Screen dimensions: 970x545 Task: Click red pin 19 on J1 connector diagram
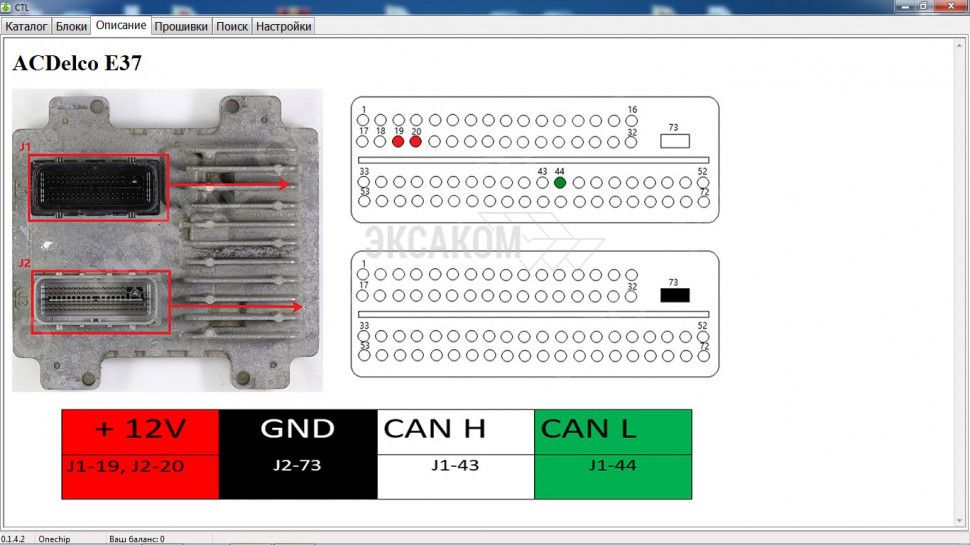(398, 142)
